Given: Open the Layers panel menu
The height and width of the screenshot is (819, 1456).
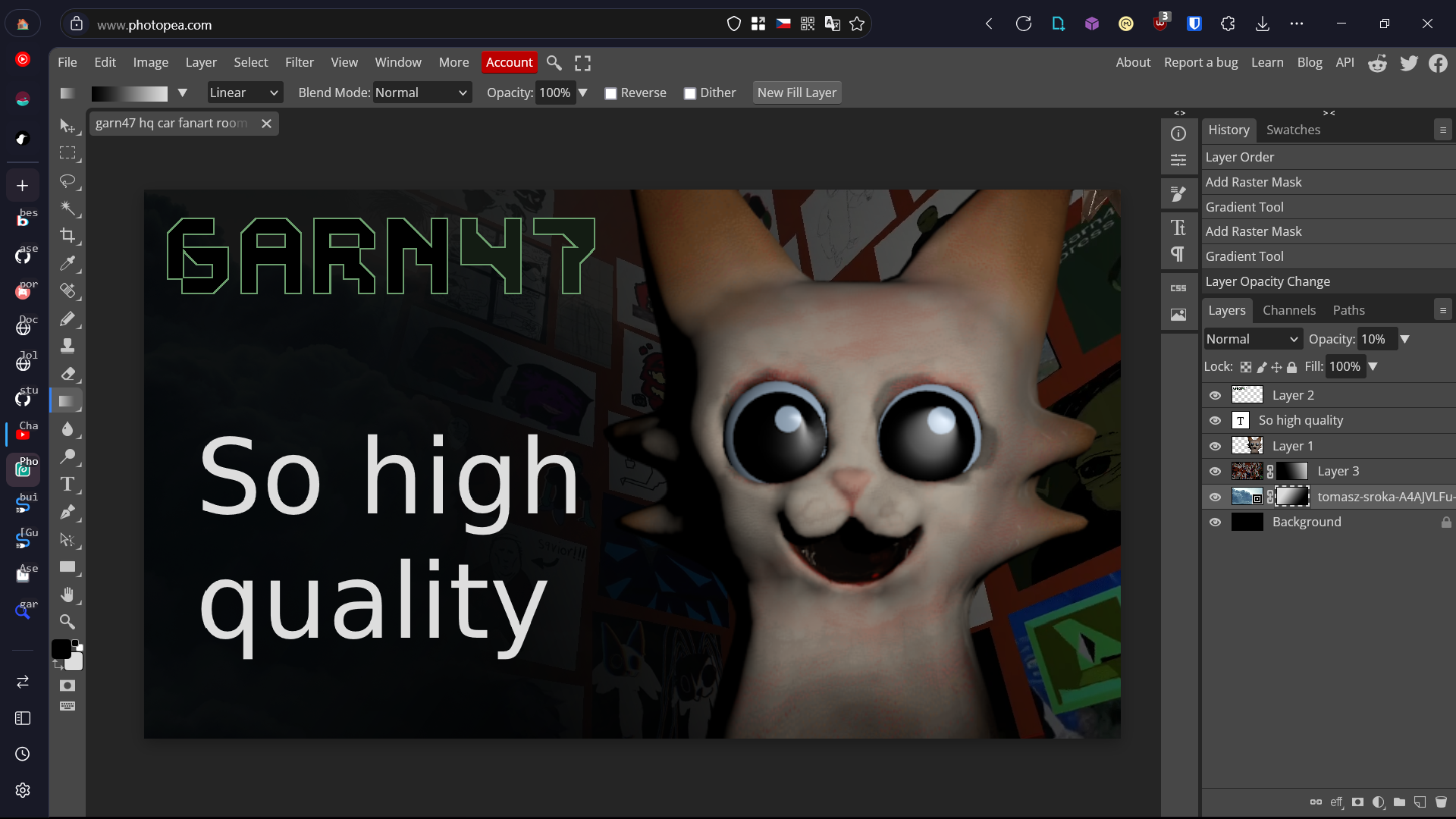Looking at the screenshot, I should [1443, 310].
